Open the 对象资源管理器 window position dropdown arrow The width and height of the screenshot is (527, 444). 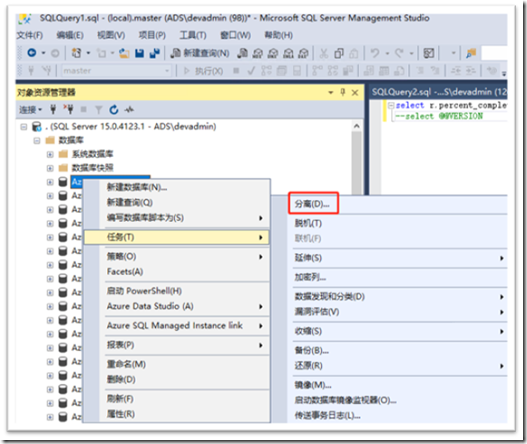pos(331,92)
